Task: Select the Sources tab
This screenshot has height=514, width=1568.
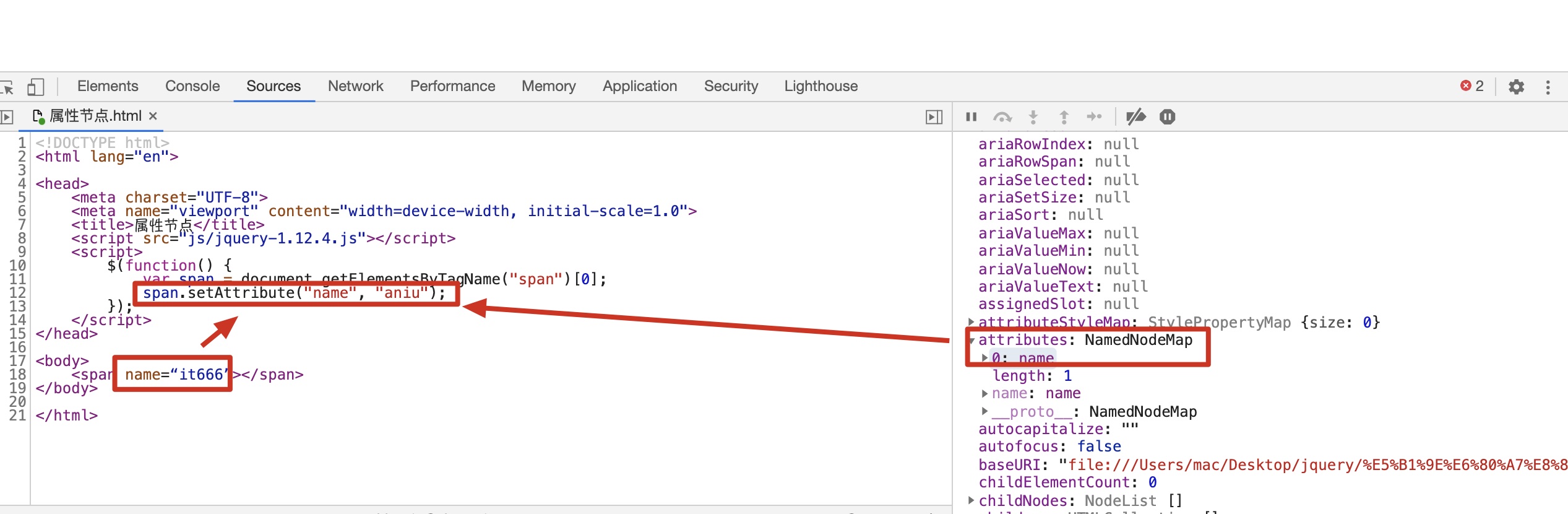Action: click(274, 86)
